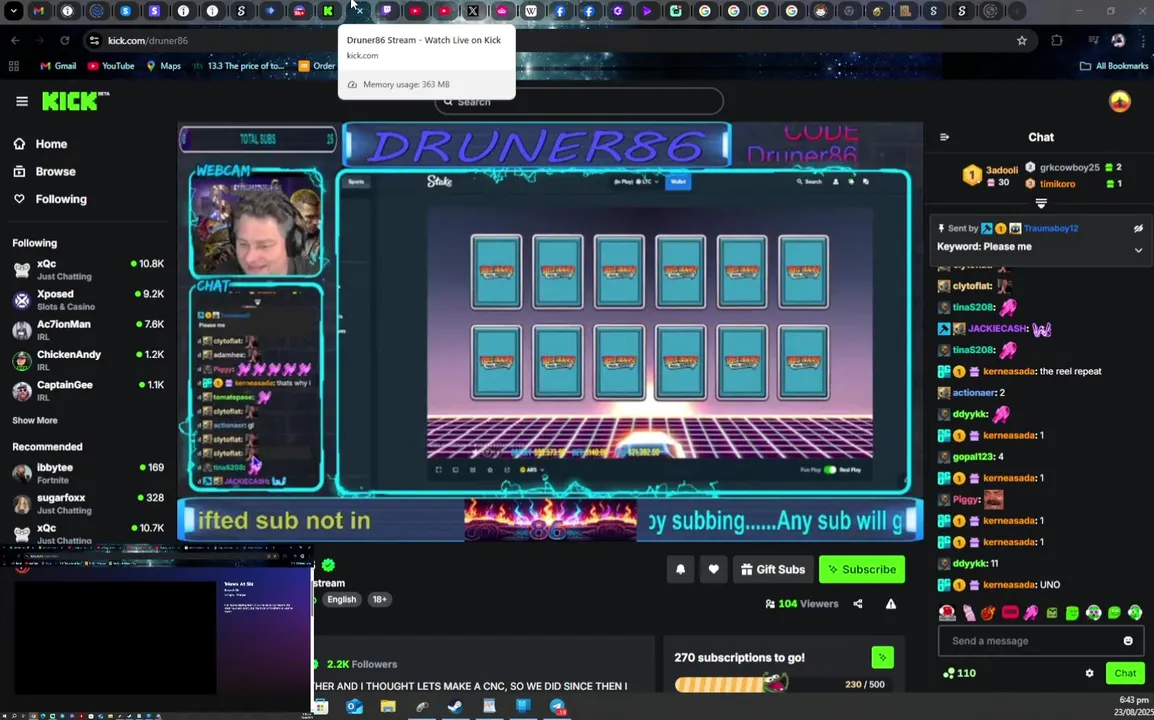Open the Gmail bookmark
This screenshot has height=720, width=1154.
[x=58, y=66]
